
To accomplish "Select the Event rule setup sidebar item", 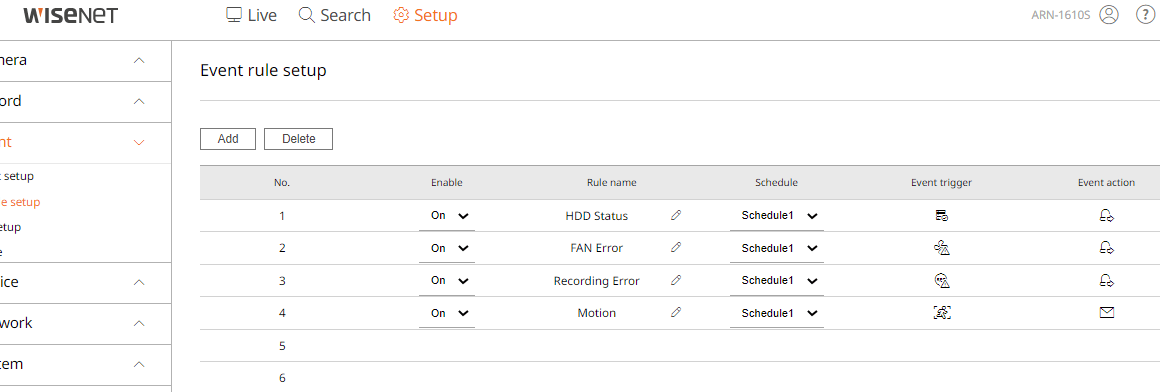I will (20, 202).
